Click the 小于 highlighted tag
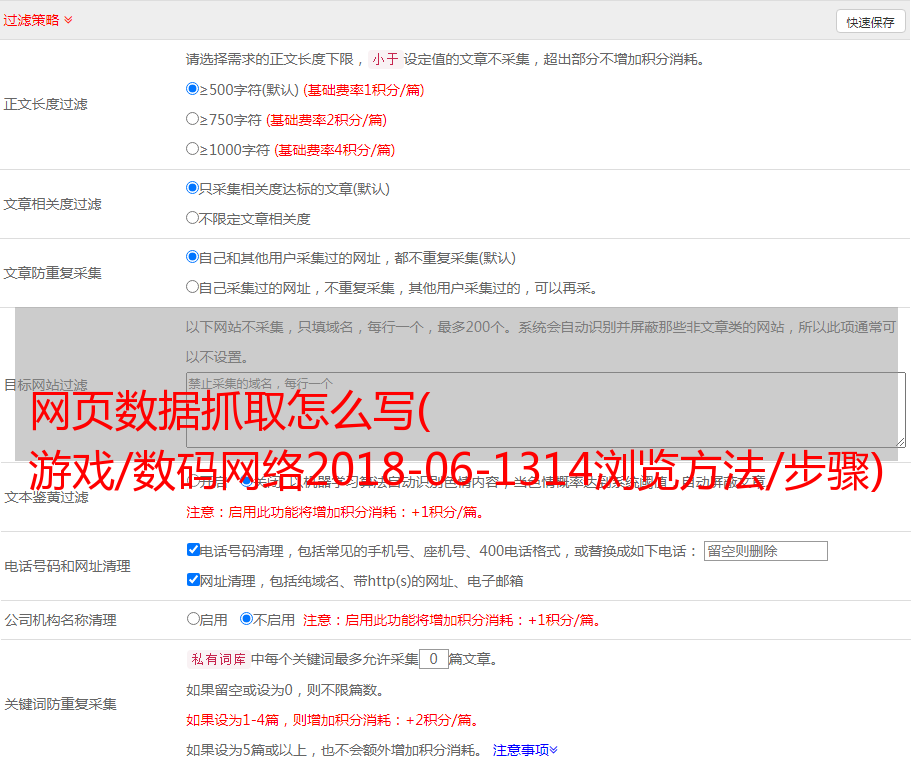Screen dimensions: 912x768 tap(385, 59)
